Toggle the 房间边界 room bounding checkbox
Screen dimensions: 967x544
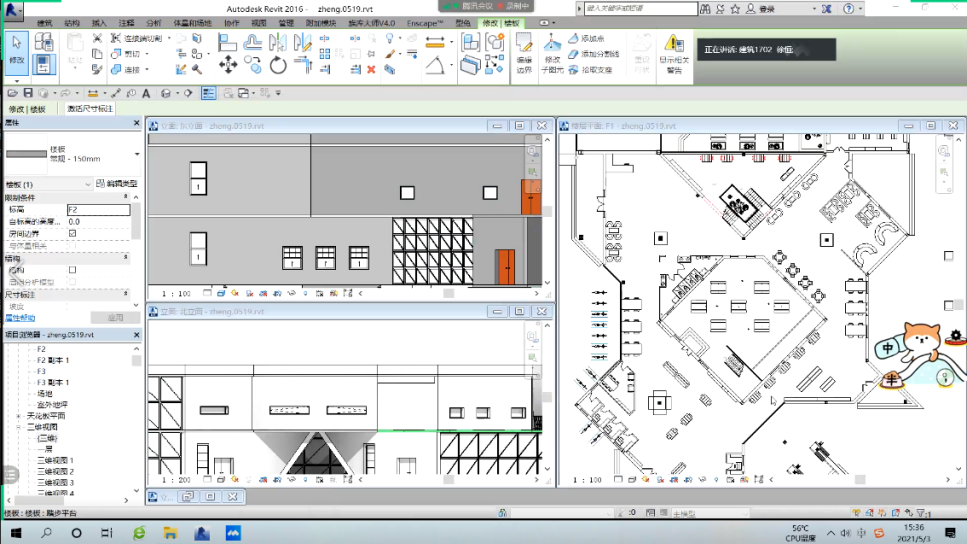[72, 233]
